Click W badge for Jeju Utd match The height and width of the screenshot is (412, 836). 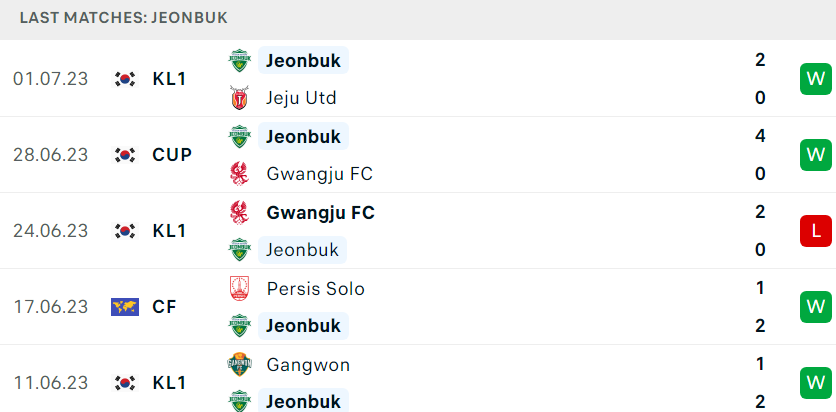tap(816, 79)
